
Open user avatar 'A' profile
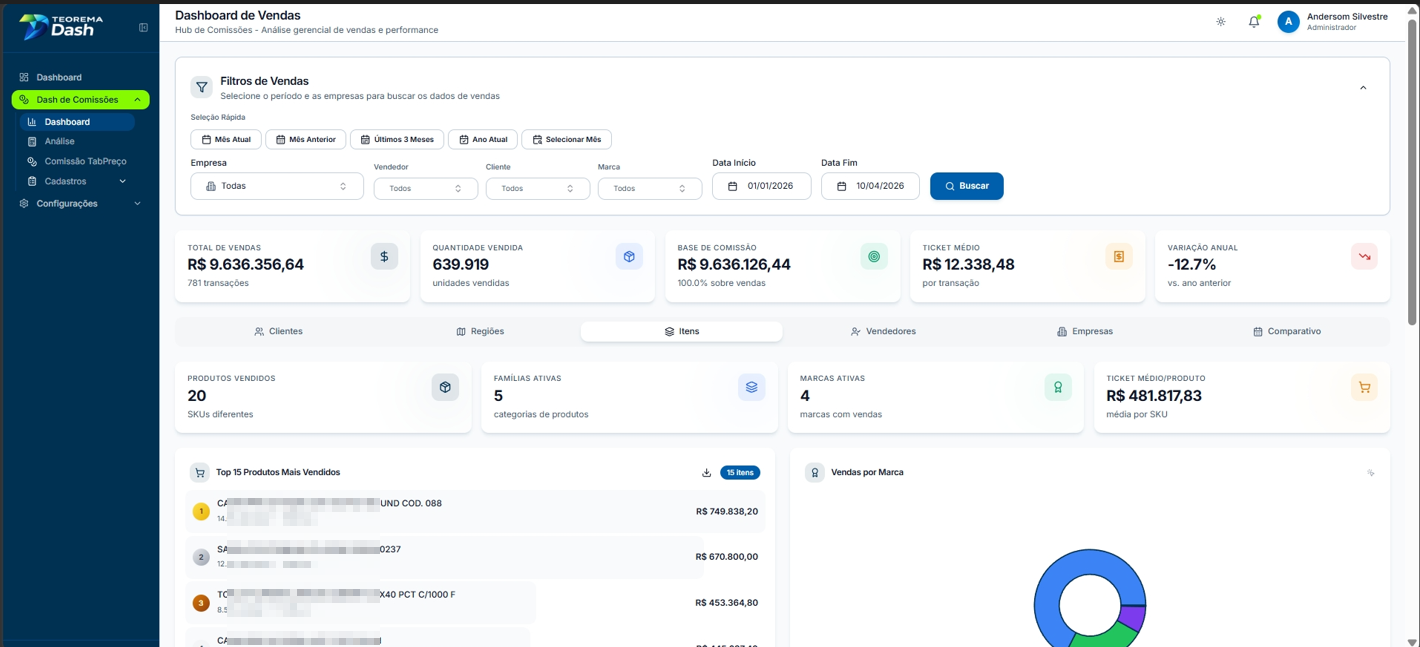tap(1288, 22)
